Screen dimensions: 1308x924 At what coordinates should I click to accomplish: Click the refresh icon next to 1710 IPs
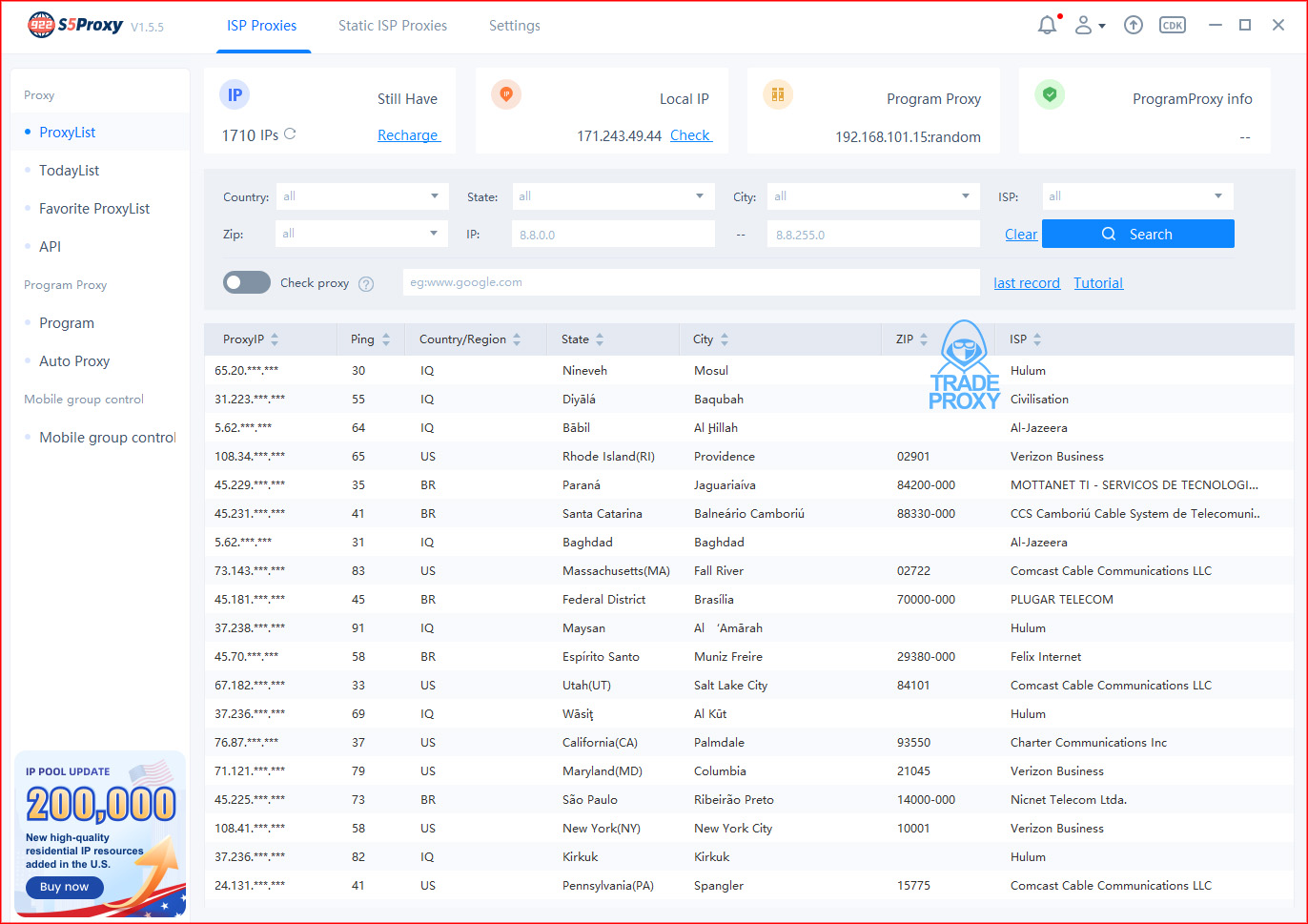(x=290, y=134)
